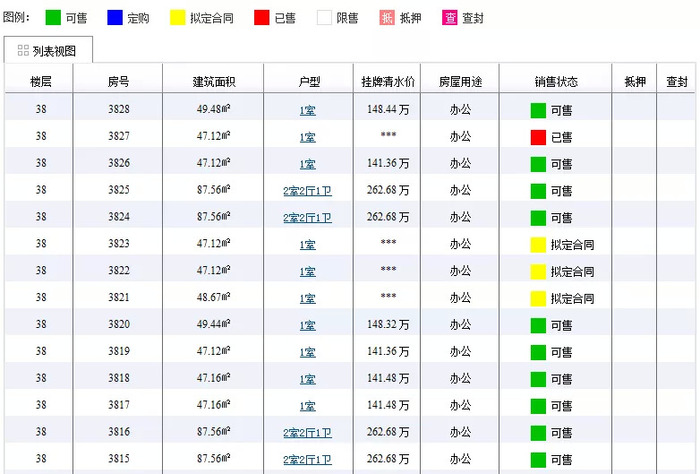Click the 查封 column header
This screenshot has width=700, height=474.
[677, 82]
